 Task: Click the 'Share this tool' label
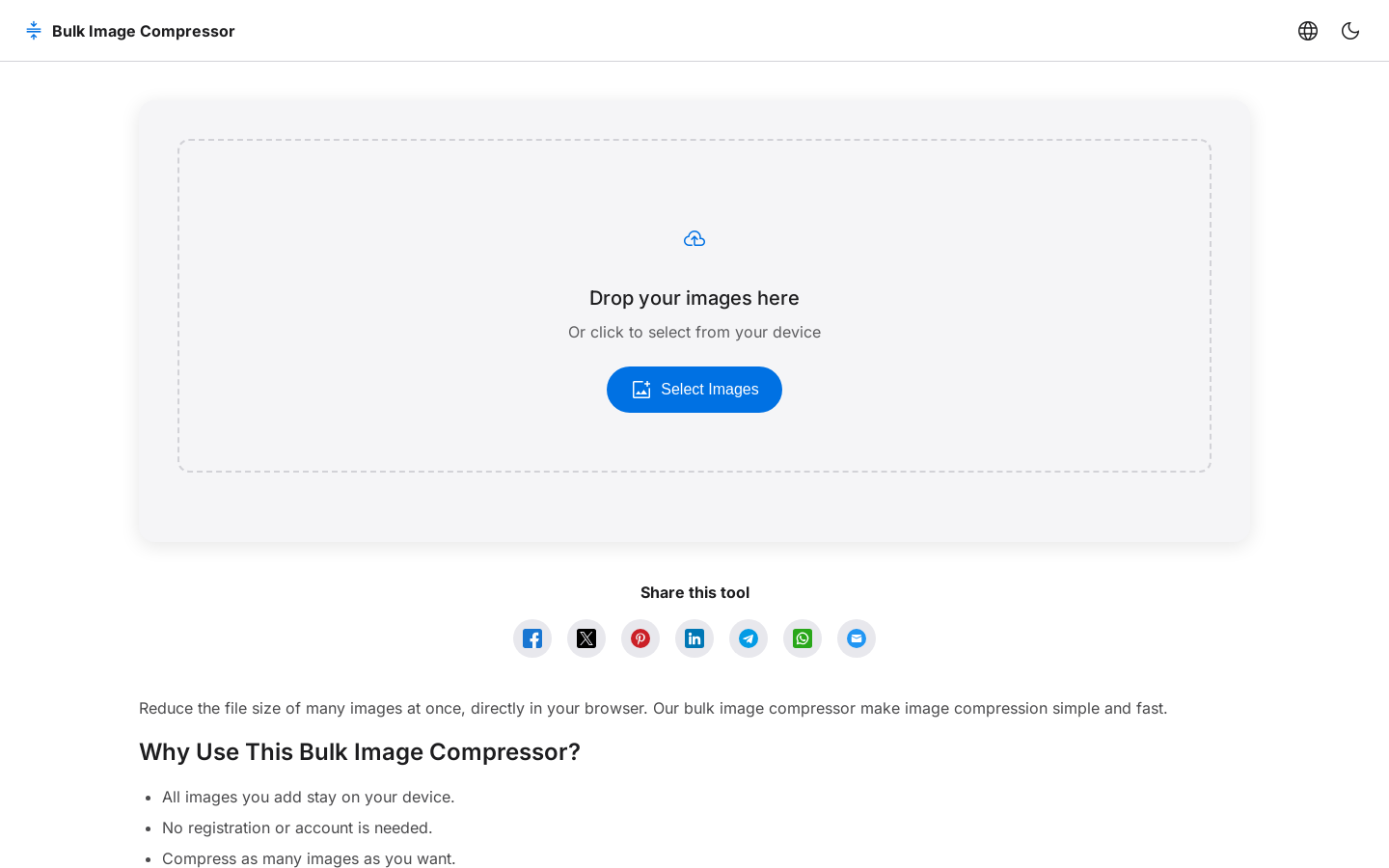coord(694,592)
